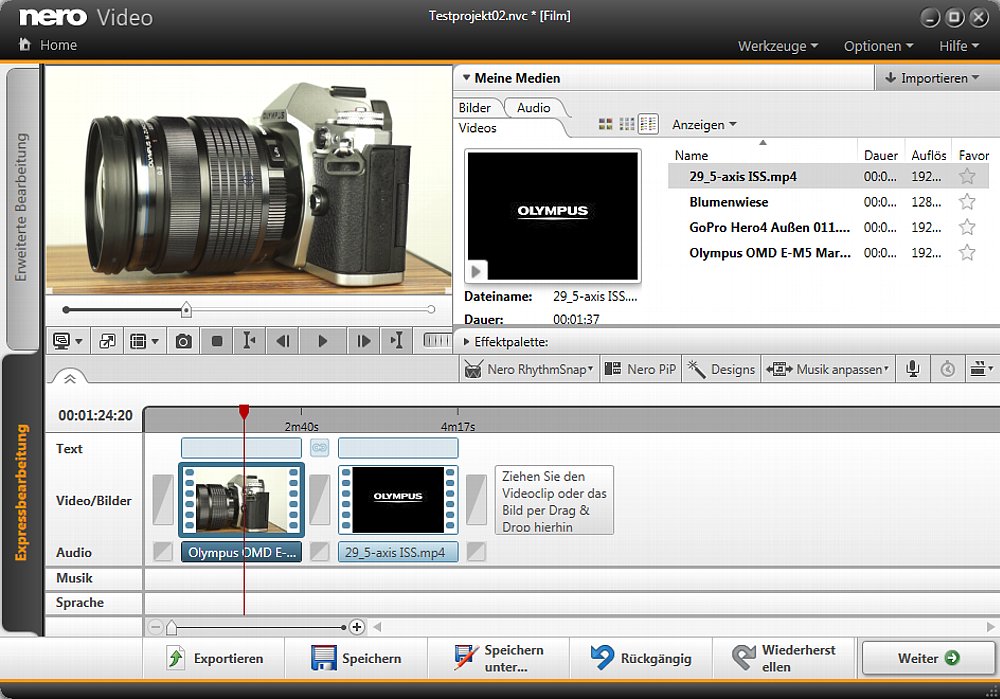This screenshot has width=1000, height=699.
Task: Click the microphone voice recording icon
Action: click(912, 369)
